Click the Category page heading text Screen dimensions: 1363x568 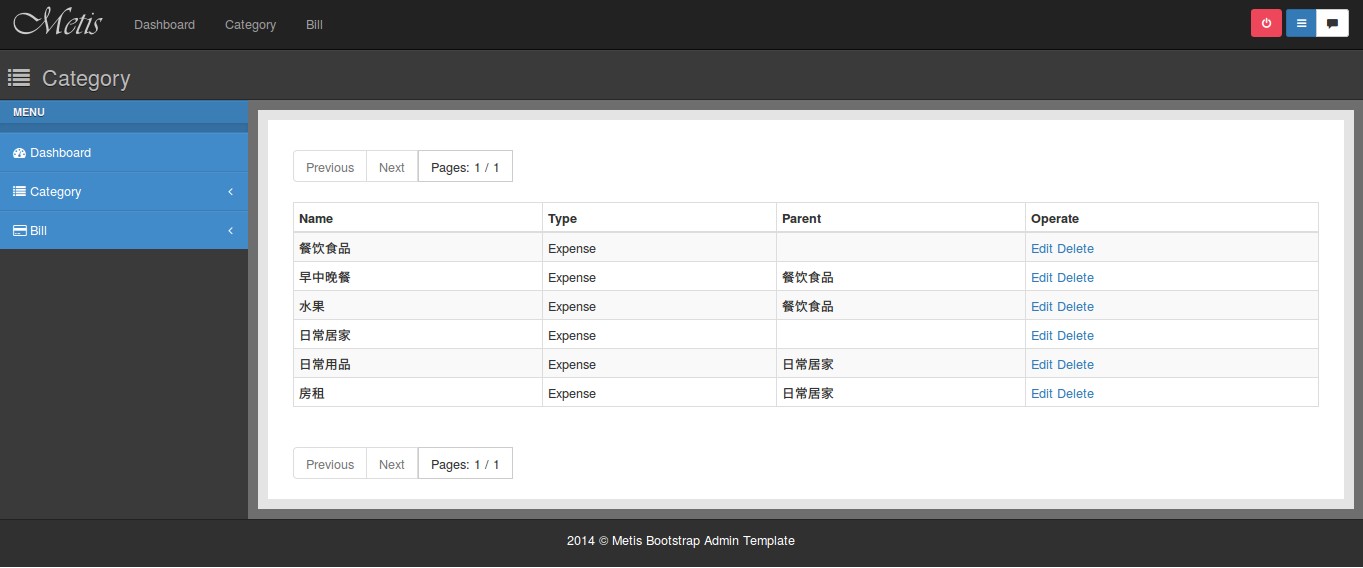click(86, 78)
